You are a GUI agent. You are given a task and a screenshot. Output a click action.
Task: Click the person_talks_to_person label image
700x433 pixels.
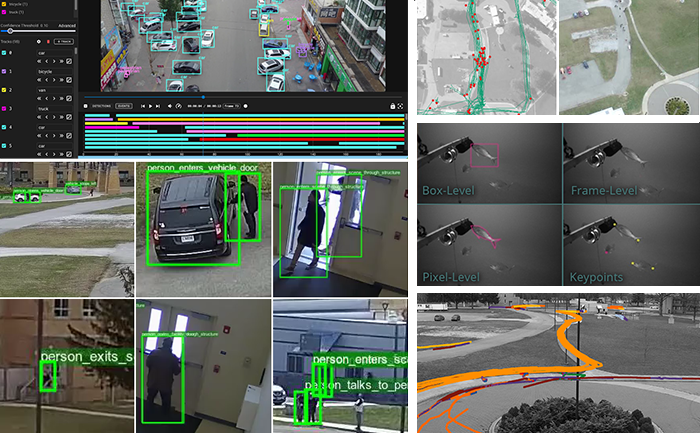tap(340, 366)
